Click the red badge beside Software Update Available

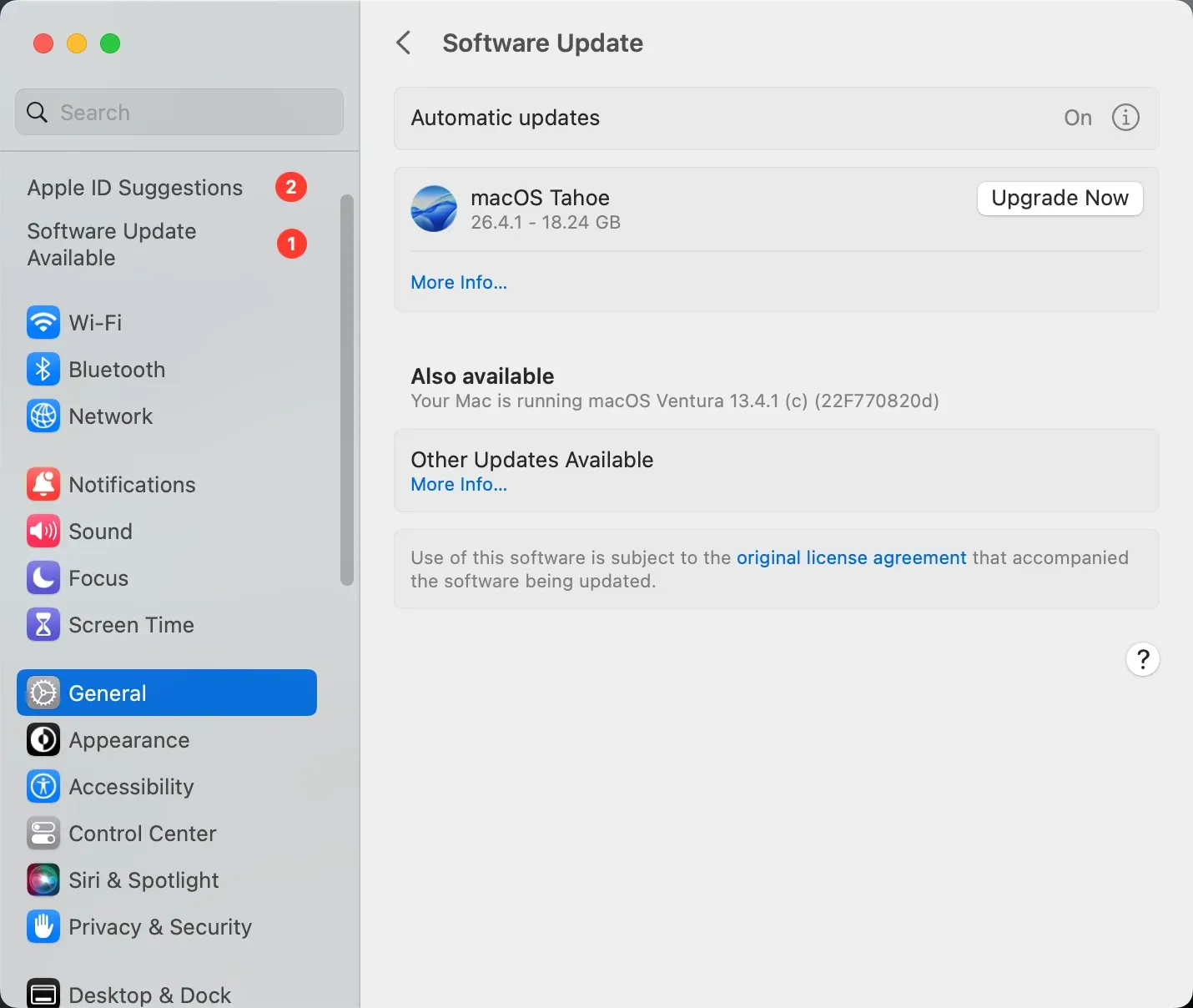[291, 244]
